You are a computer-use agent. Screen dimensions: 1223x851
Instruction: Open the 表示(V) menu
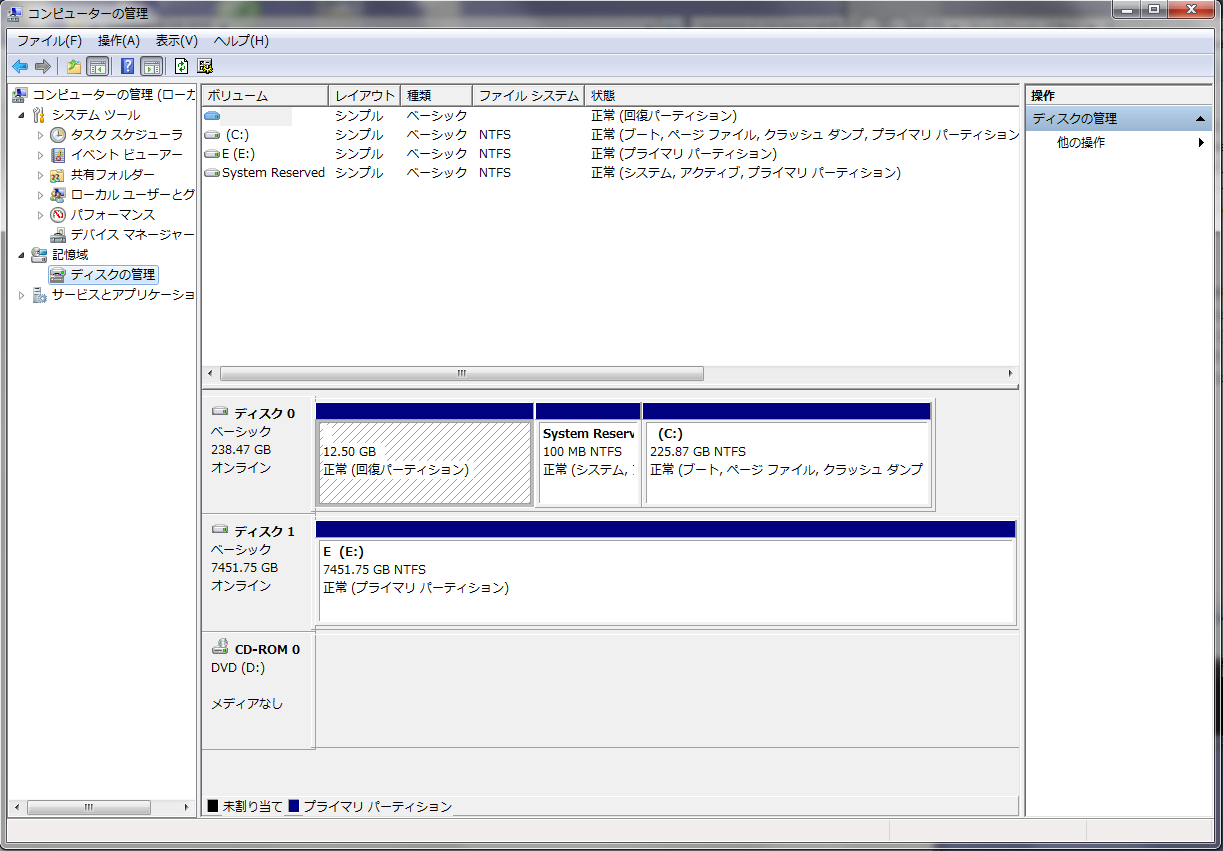[176, 41]
